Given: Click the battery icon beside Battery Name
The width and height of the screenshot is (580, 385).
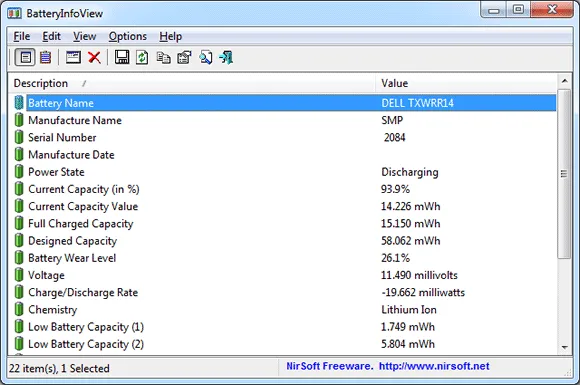Looking at the screenshot, I should click(x=19, y=103).
